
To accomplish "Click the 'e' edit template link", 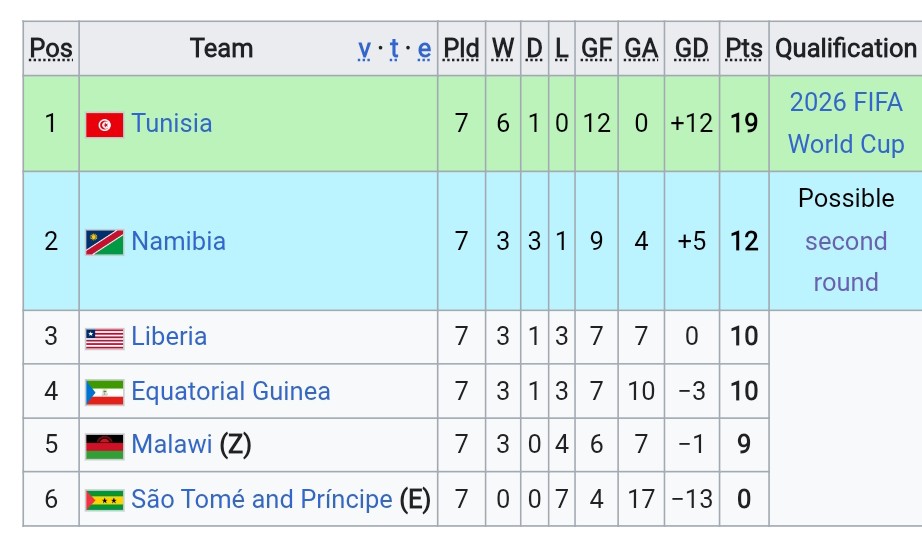I will coord(424,49).
